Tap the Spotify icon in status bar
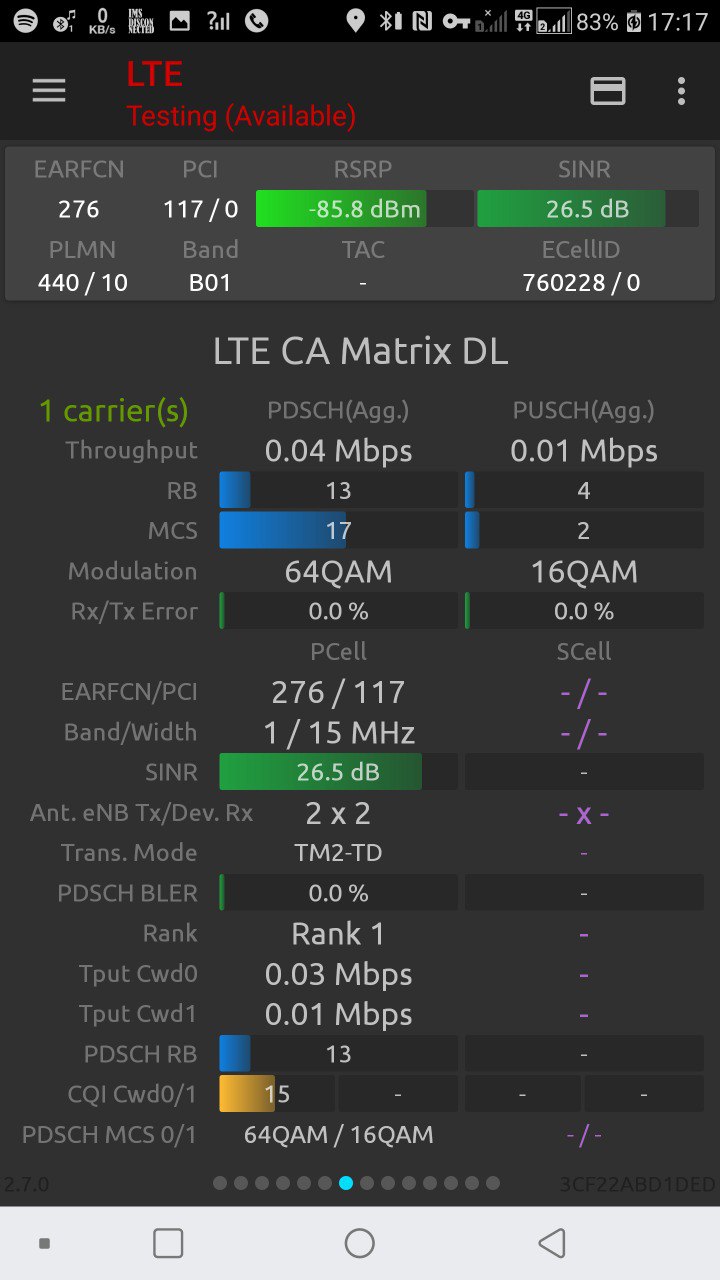This screenshot has width=720, height=1280. click(25, 21)
